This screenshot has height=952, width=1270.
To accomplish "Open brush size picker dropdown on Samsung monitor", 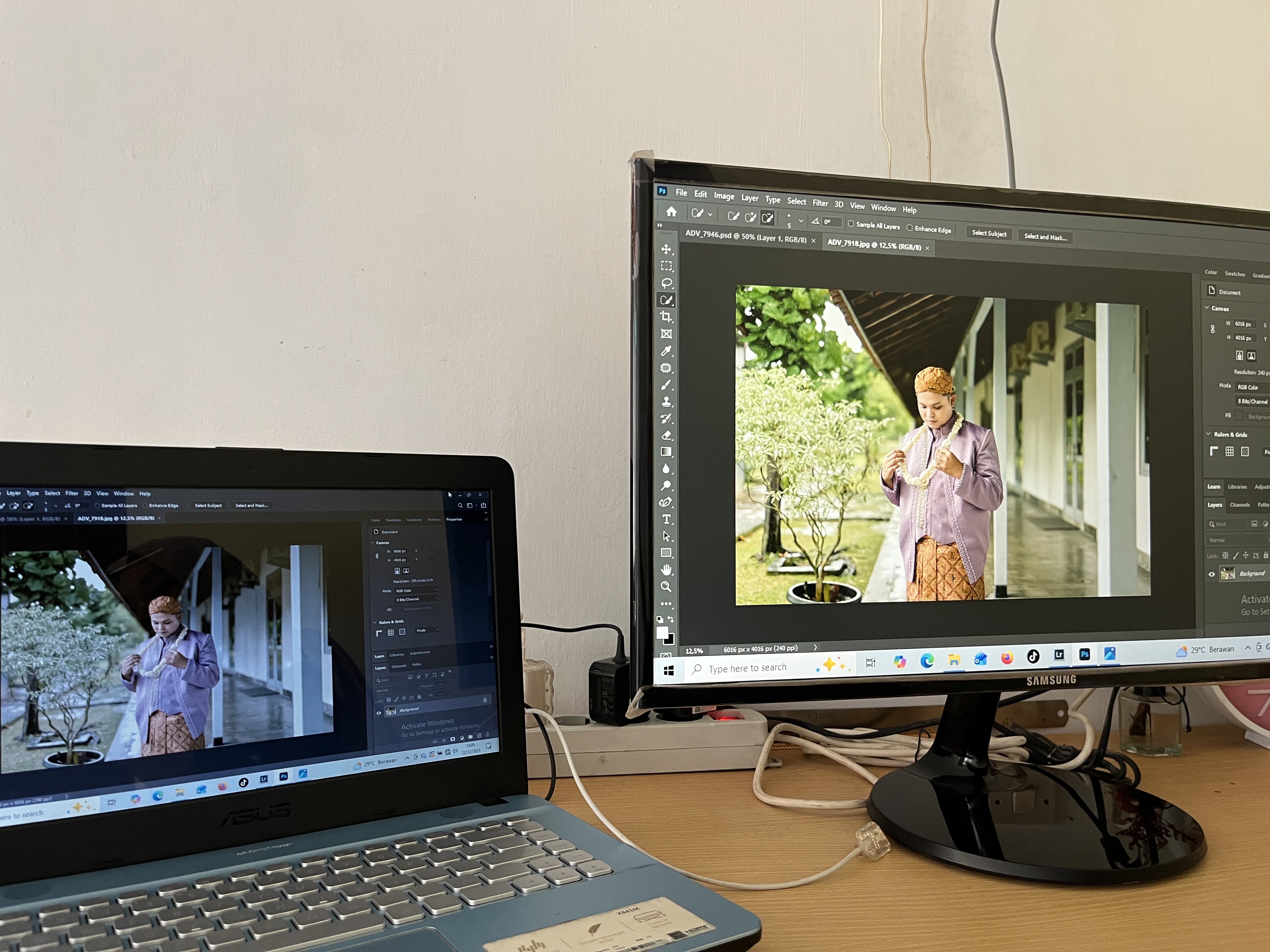I will 801,220.
